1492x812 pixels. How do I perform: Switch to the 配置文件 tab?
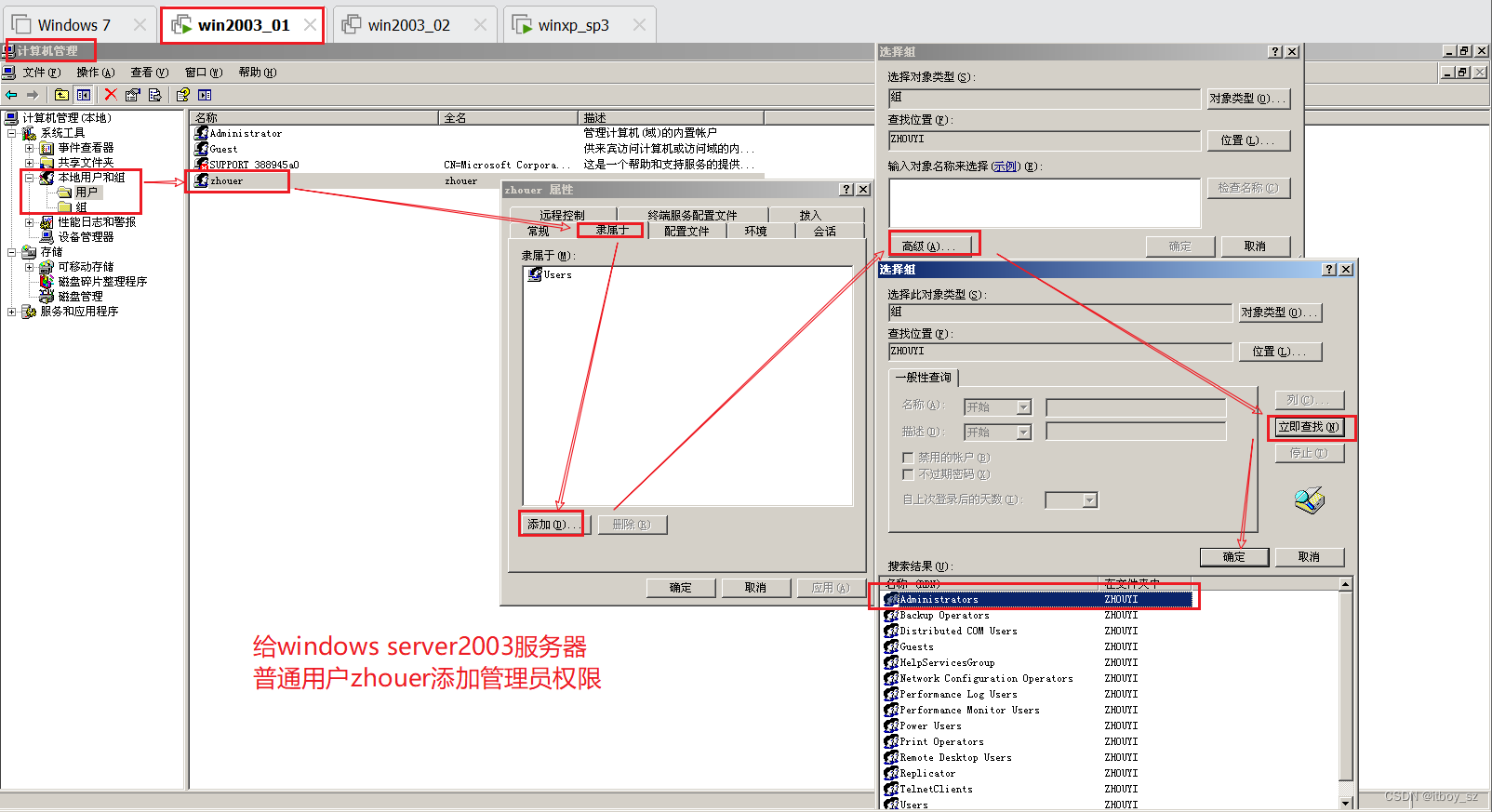tap(686, 231)
